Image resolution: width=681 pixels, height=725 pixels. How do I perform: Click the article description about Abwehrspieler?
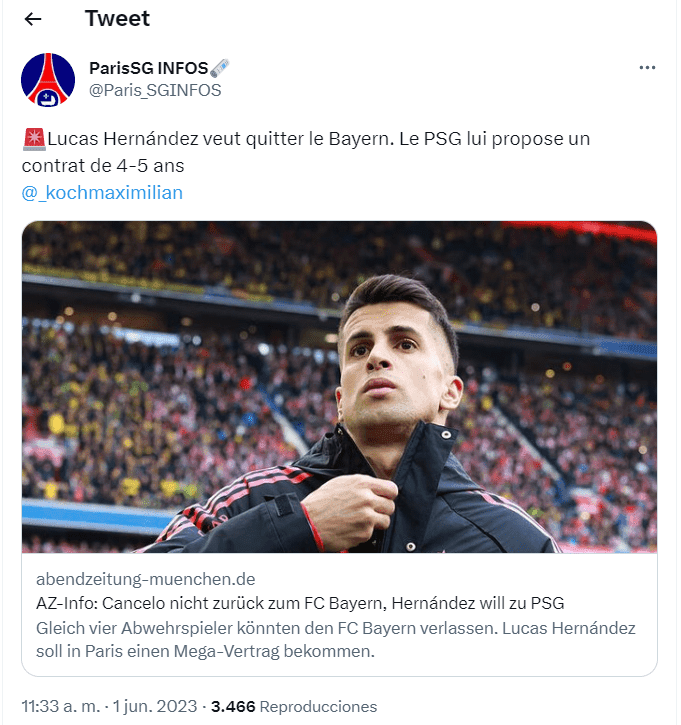[336, 639]
